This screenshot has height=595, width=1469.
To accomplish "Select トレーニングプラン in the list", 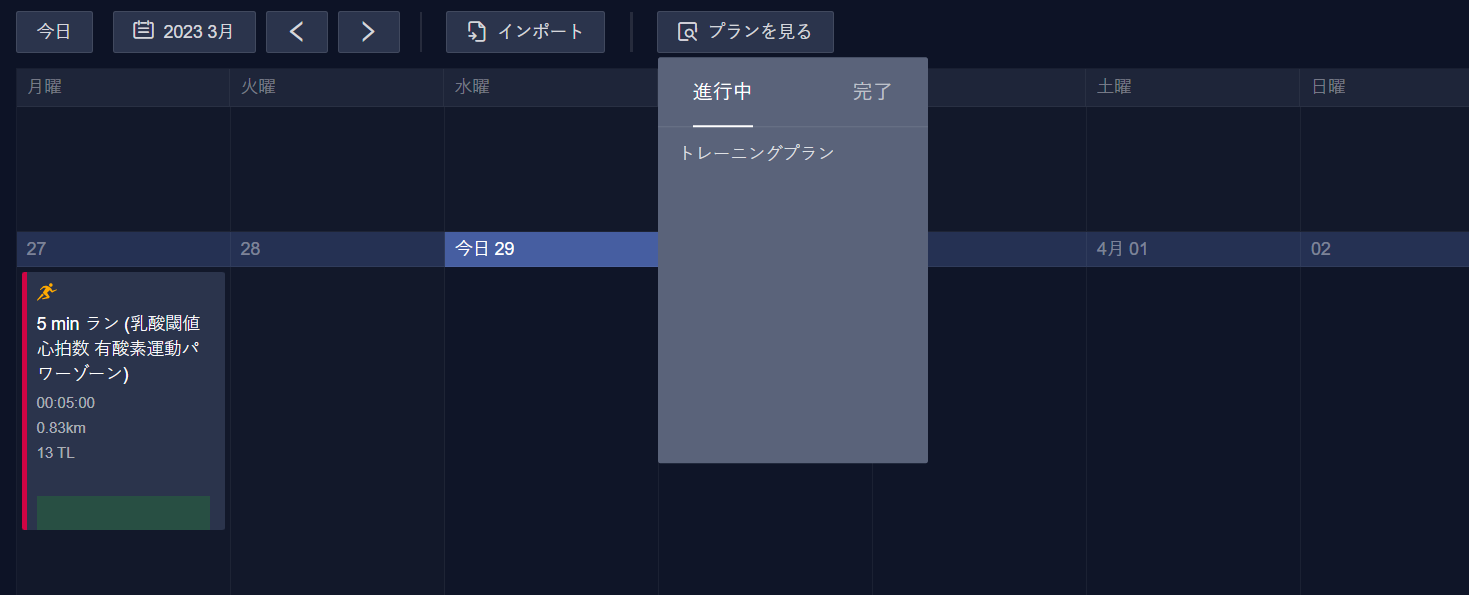I will pyautogui.click(x=757, y=153).
